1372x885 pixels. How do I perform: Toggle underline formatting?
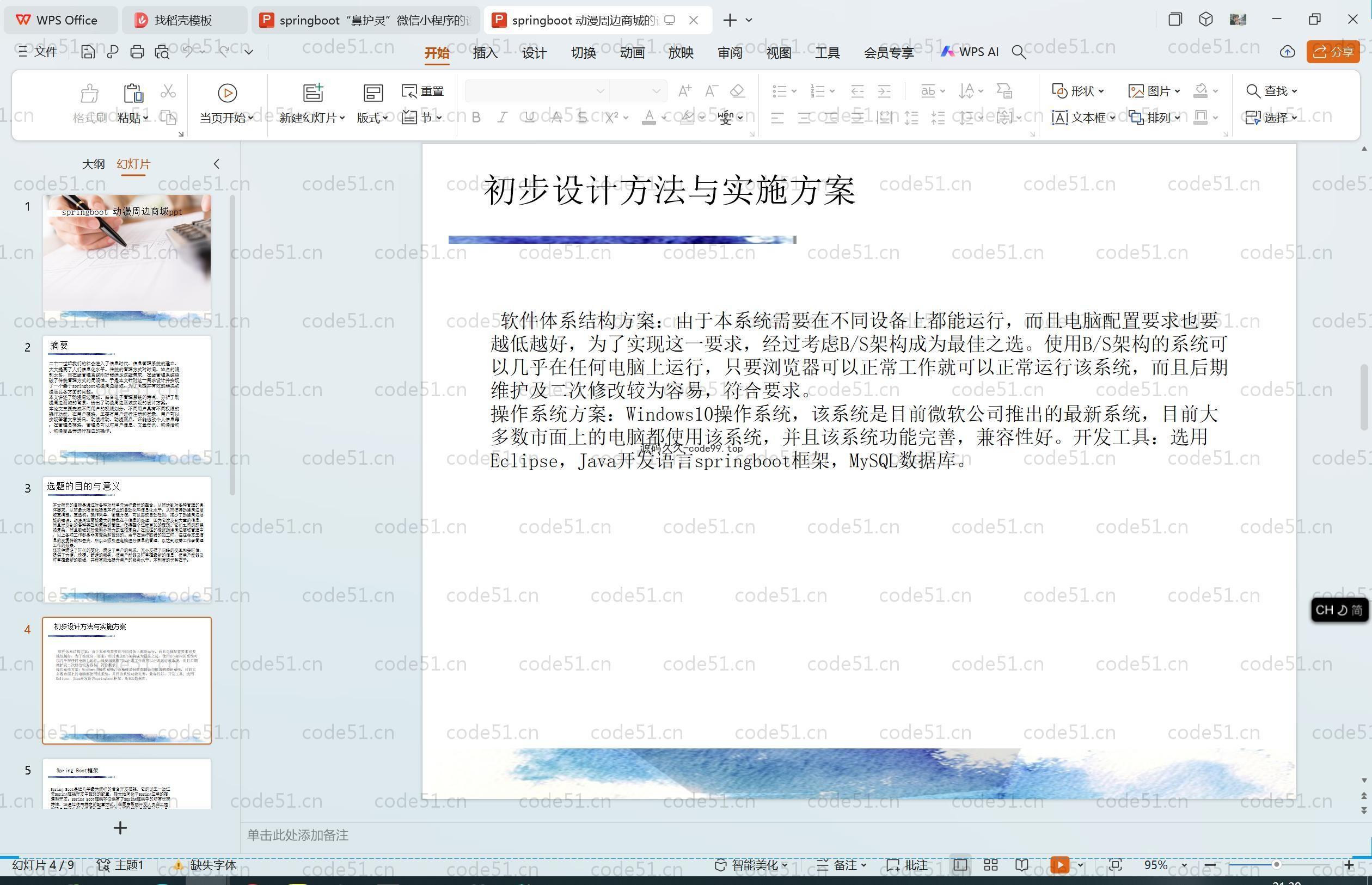coord(529,118)
